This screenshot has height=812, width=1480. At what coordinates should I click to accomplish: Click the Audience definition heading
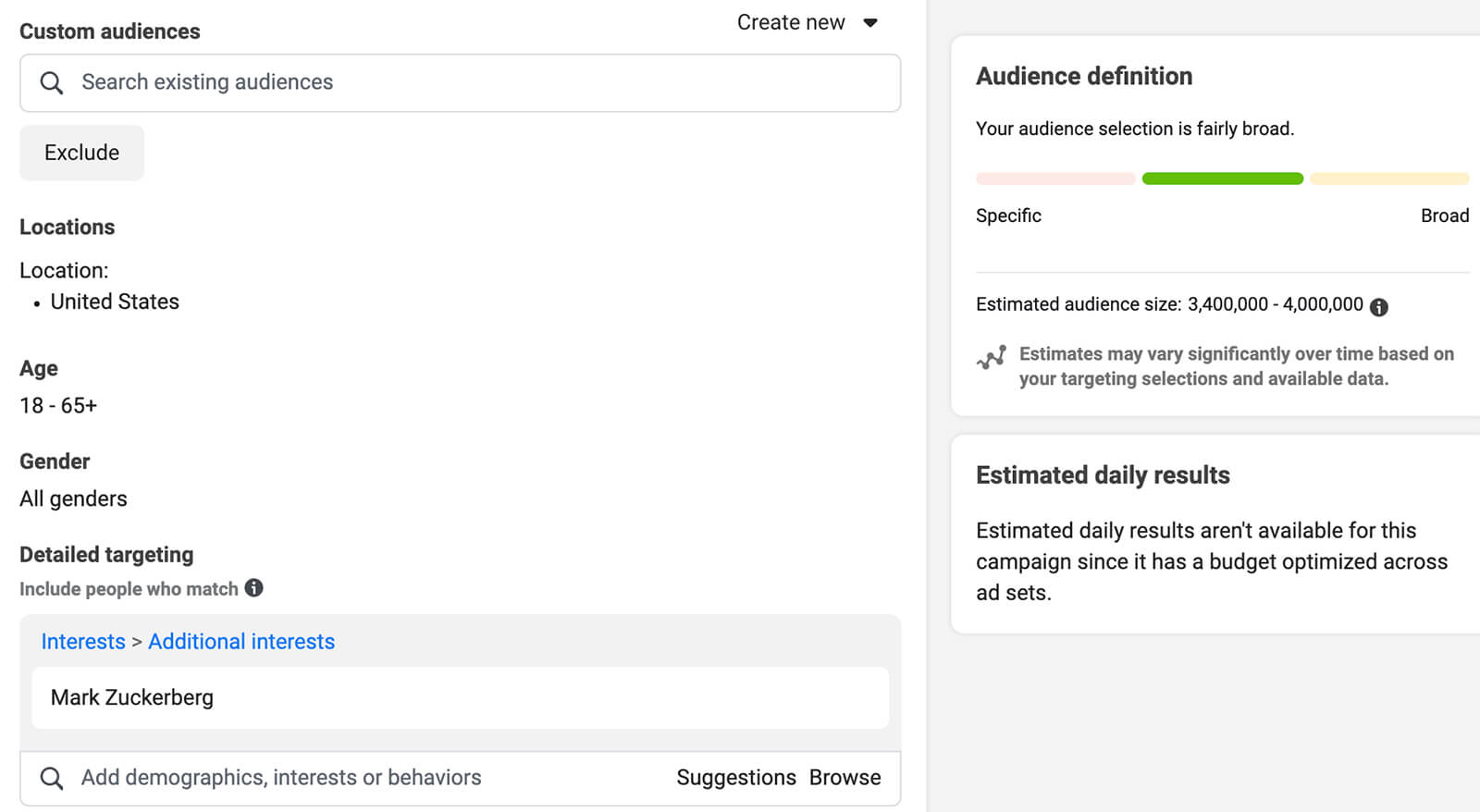[1084, 76]
